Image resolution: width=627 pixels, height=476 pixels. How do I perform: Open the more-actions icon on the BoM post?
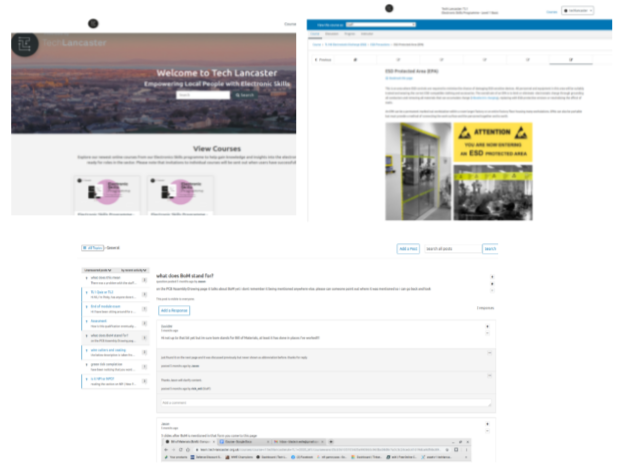point(492,291)
